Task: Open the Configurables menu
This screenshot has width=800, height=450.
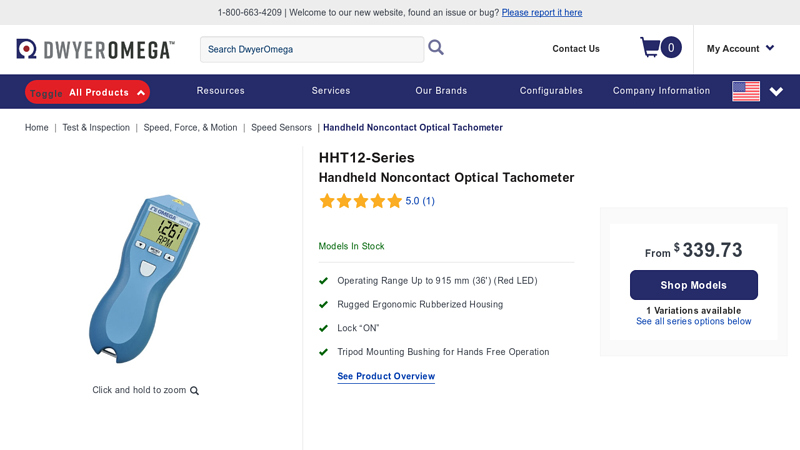Action: pyautogui.click(x=551, y=91)
